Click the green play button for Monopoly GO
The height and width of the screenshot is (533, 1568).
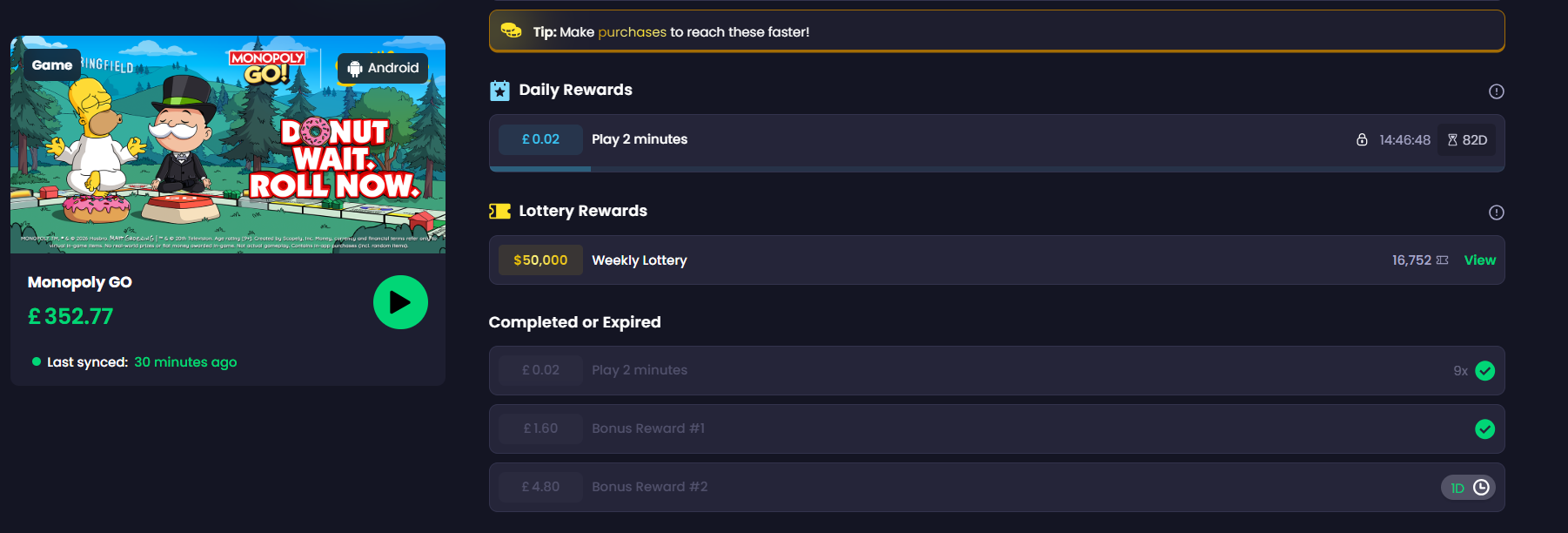coord(400,302)
